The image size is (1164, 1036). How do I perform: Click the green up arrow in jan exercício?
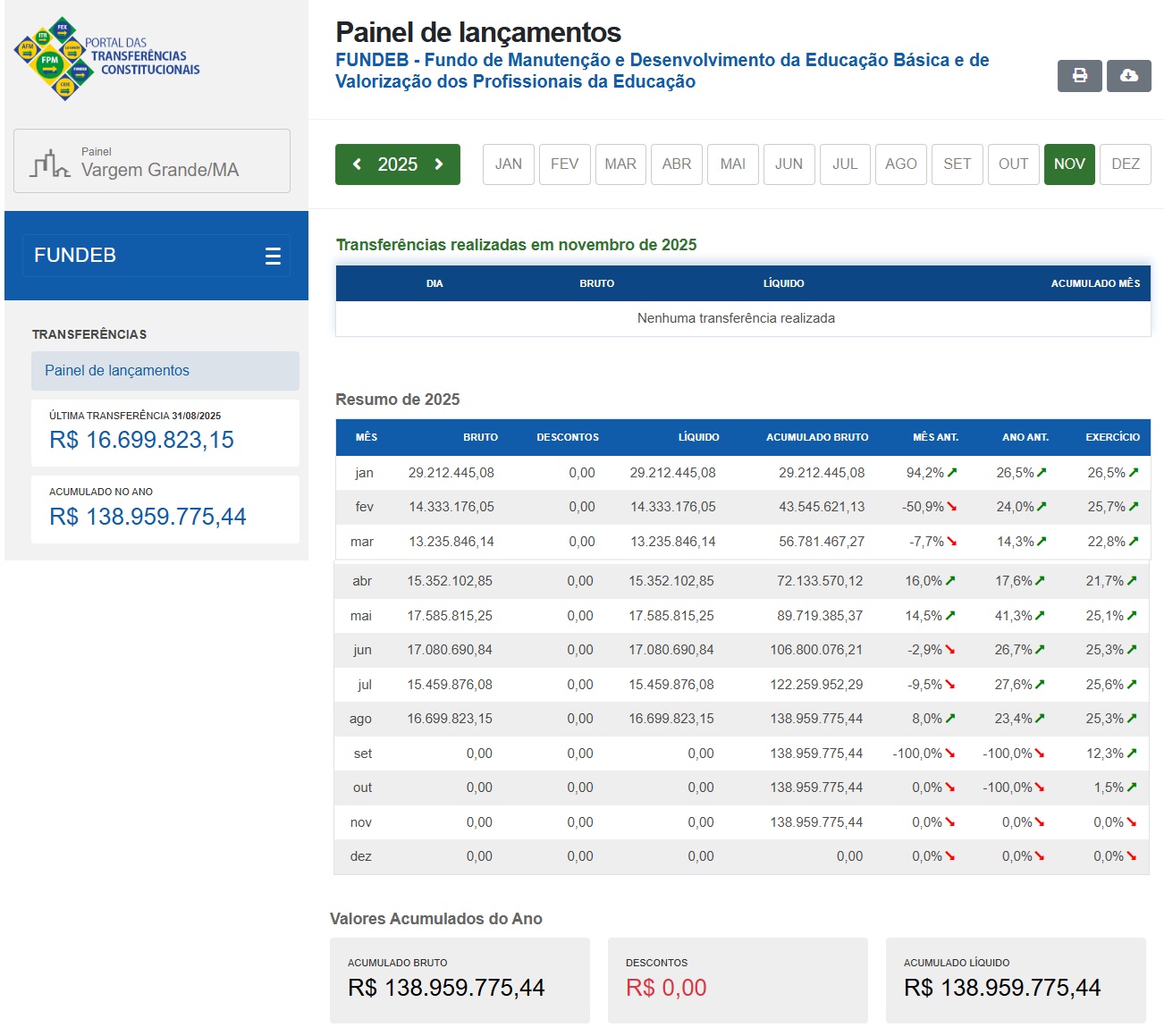1134,473
